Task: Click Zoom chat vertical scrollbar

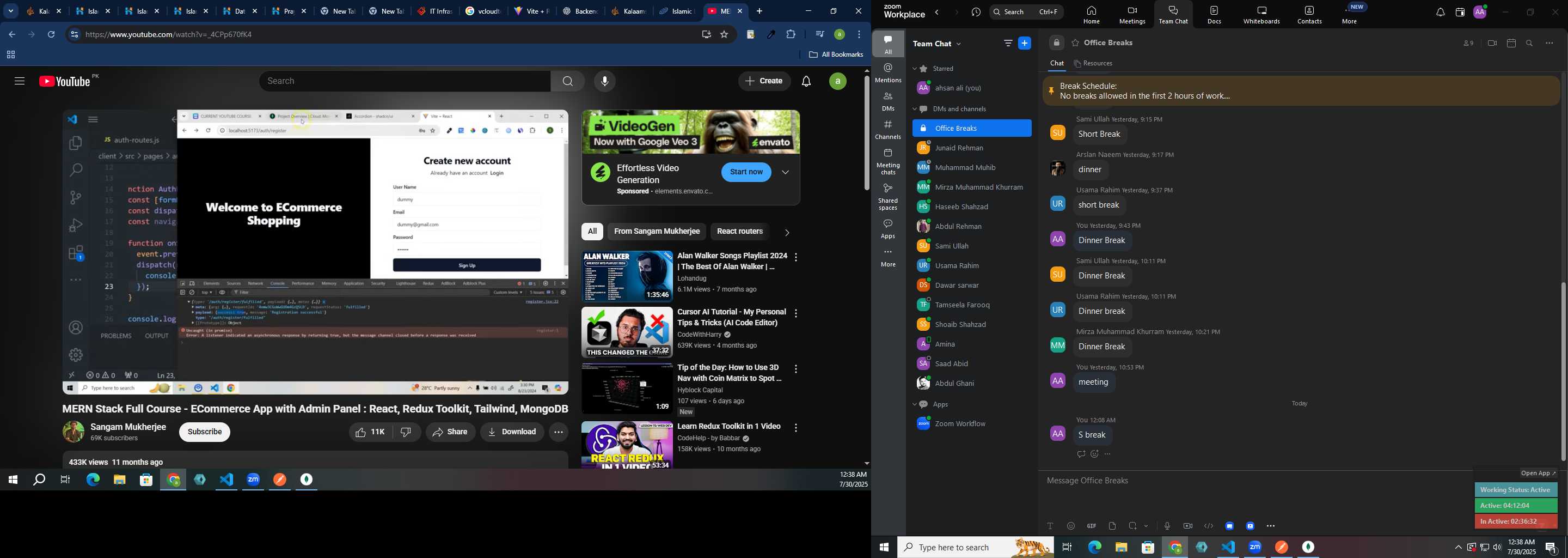Action: point(1563,372)
